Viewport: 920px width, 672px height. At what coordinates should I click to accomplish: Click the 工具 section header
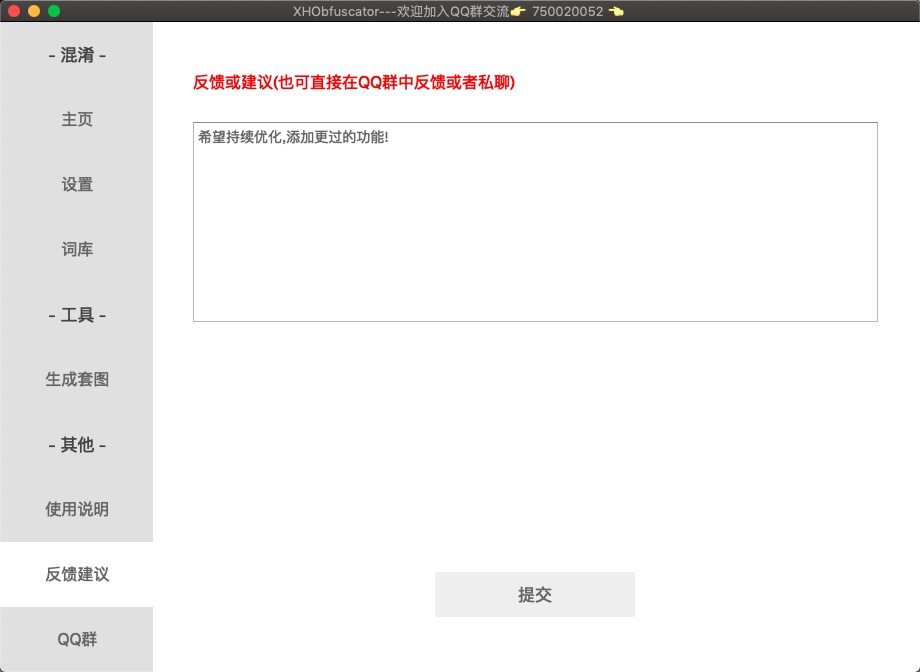pos(77,314)
